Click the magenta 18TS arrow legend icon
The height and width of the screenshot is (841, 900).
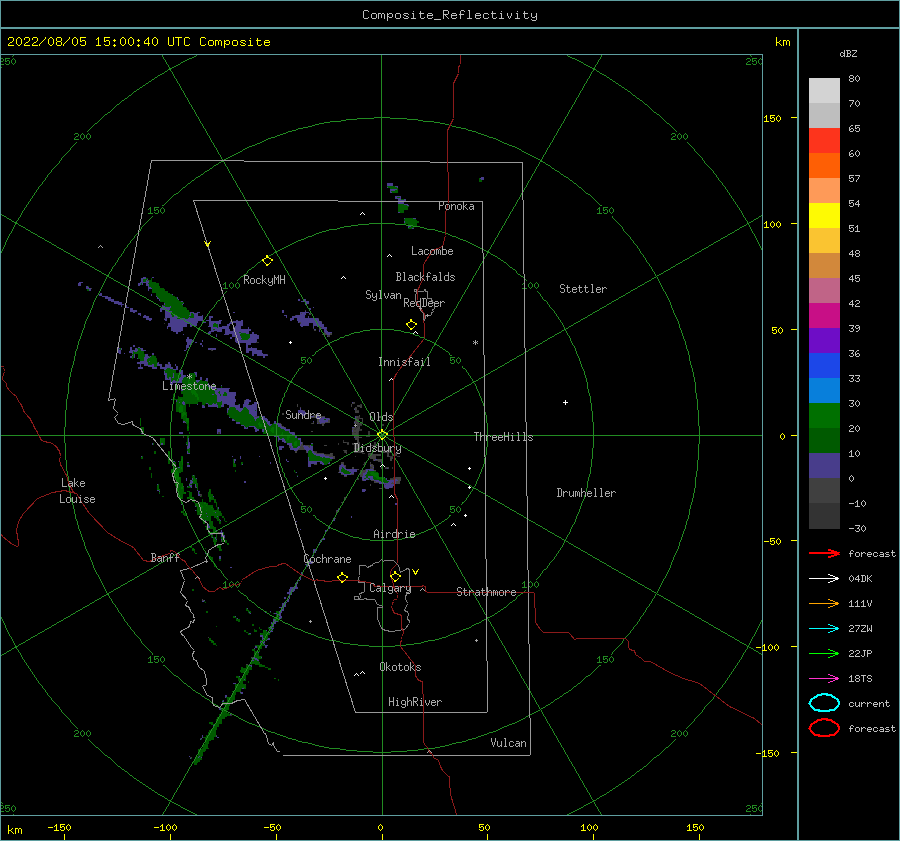[824, 679]
